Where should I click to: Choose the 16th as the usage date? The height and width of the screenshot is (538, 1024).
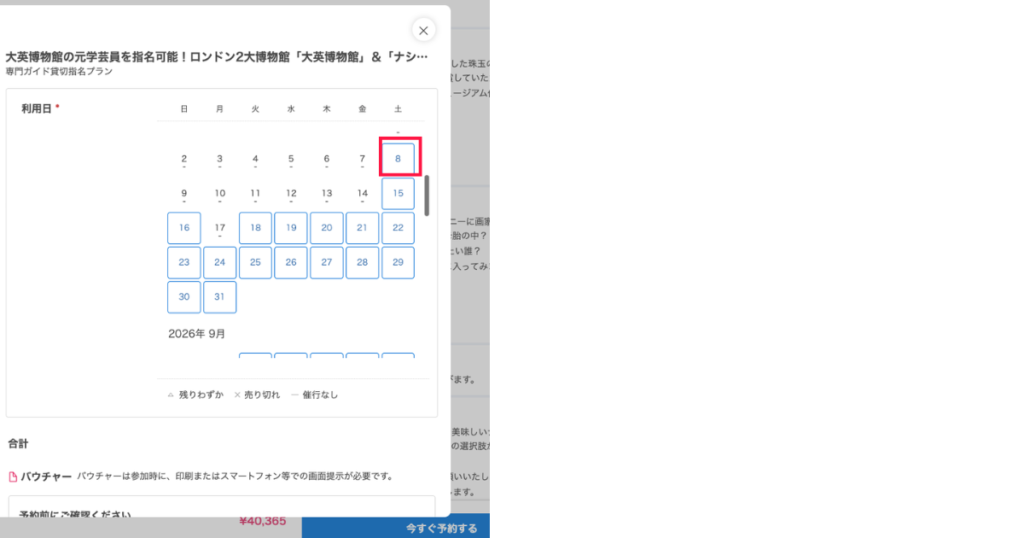[184, 228]
